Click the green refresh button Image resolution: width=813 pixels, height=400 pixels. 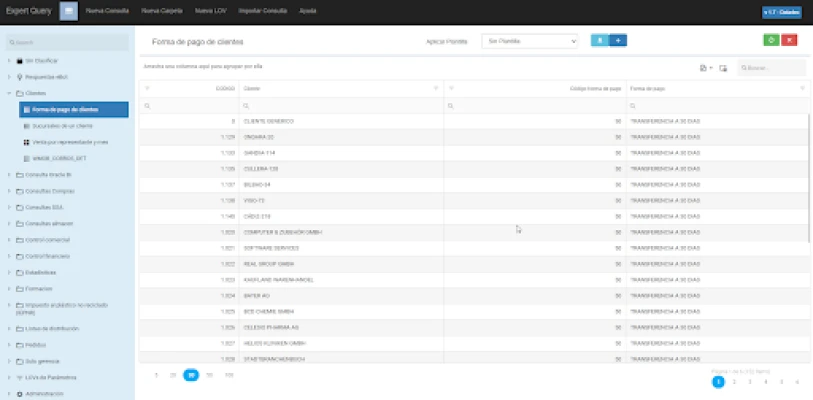click(771, 40)
